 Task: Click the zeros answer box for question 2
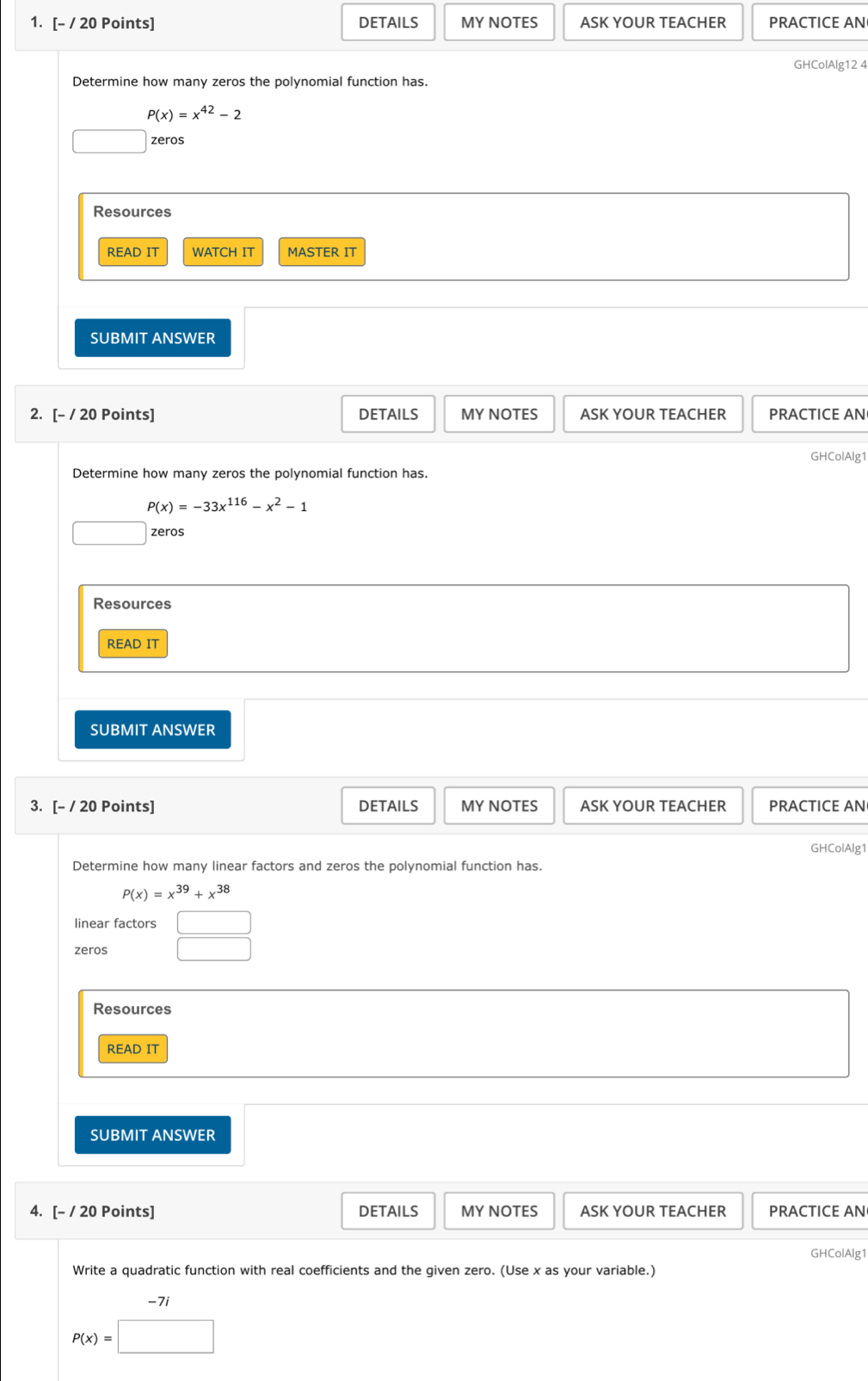coord(108,533)
